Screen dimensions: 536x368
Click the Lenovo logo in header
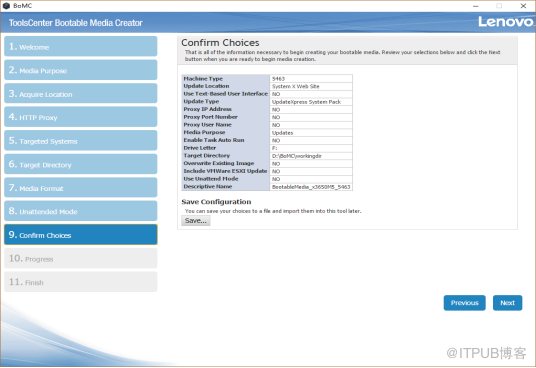click(x=505, y=22)
